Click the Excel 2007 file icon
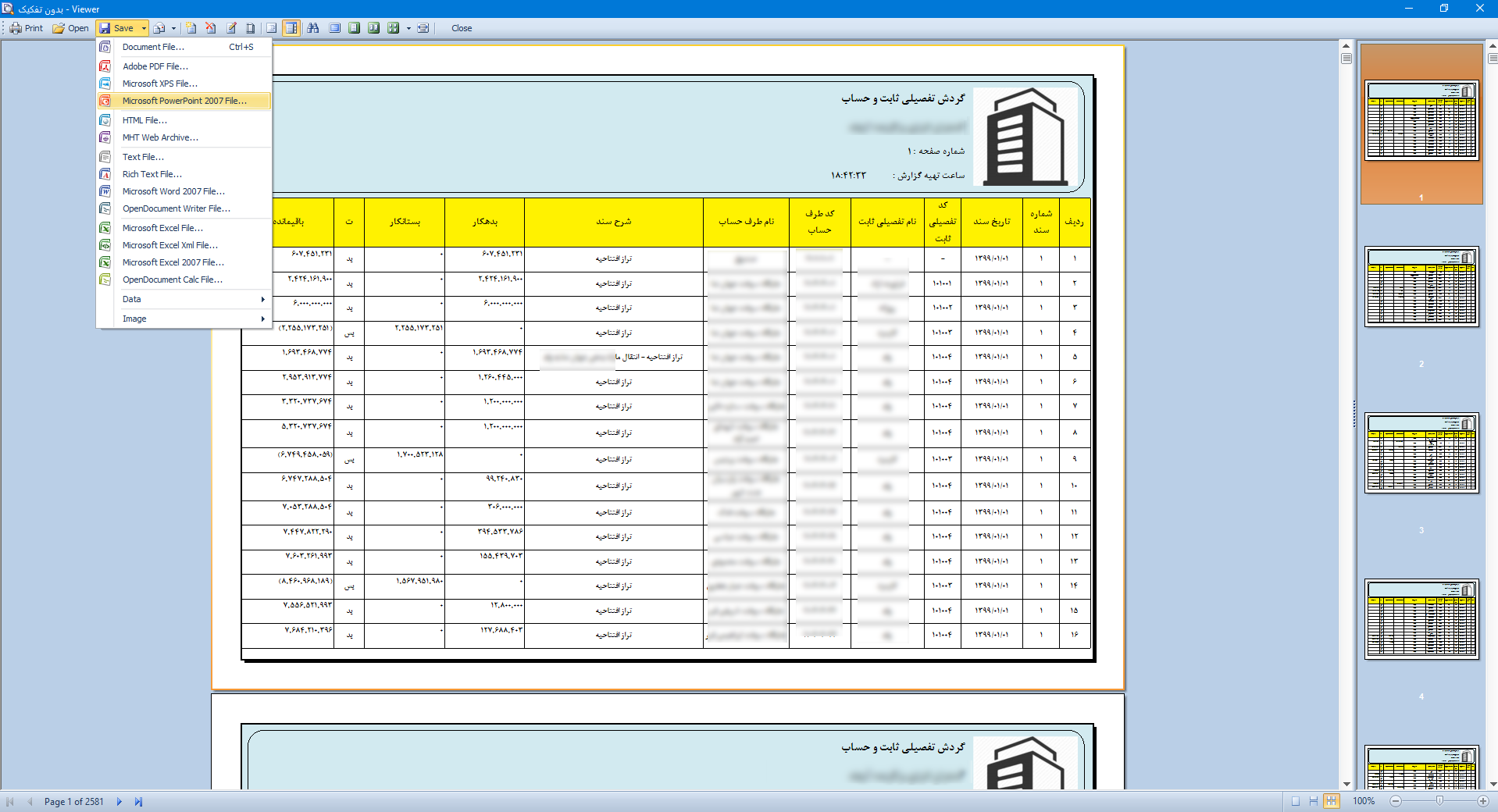Viewport: 1498px width, 812px height. [x=105, y=262]
